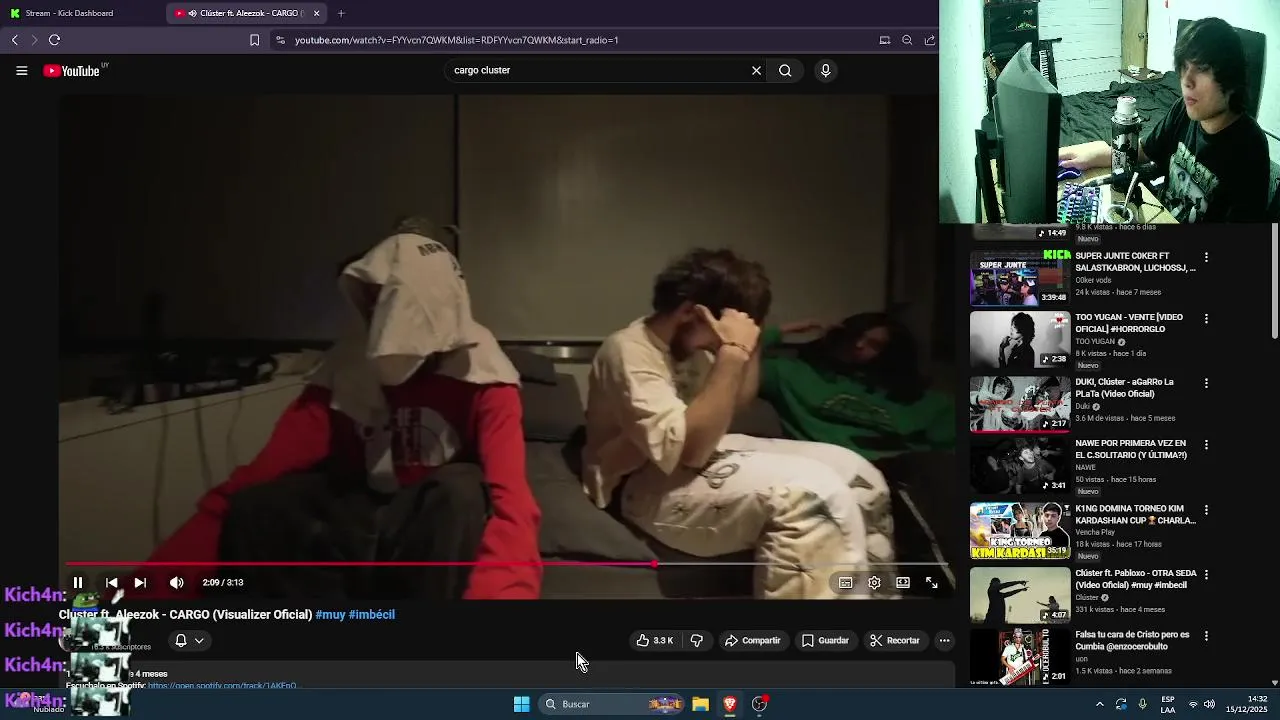This screenshot has height=720, width=1280.
Task: Open options menu for DUKI aGaRRo La PLaTa
Action: [x=1206, y=383]
